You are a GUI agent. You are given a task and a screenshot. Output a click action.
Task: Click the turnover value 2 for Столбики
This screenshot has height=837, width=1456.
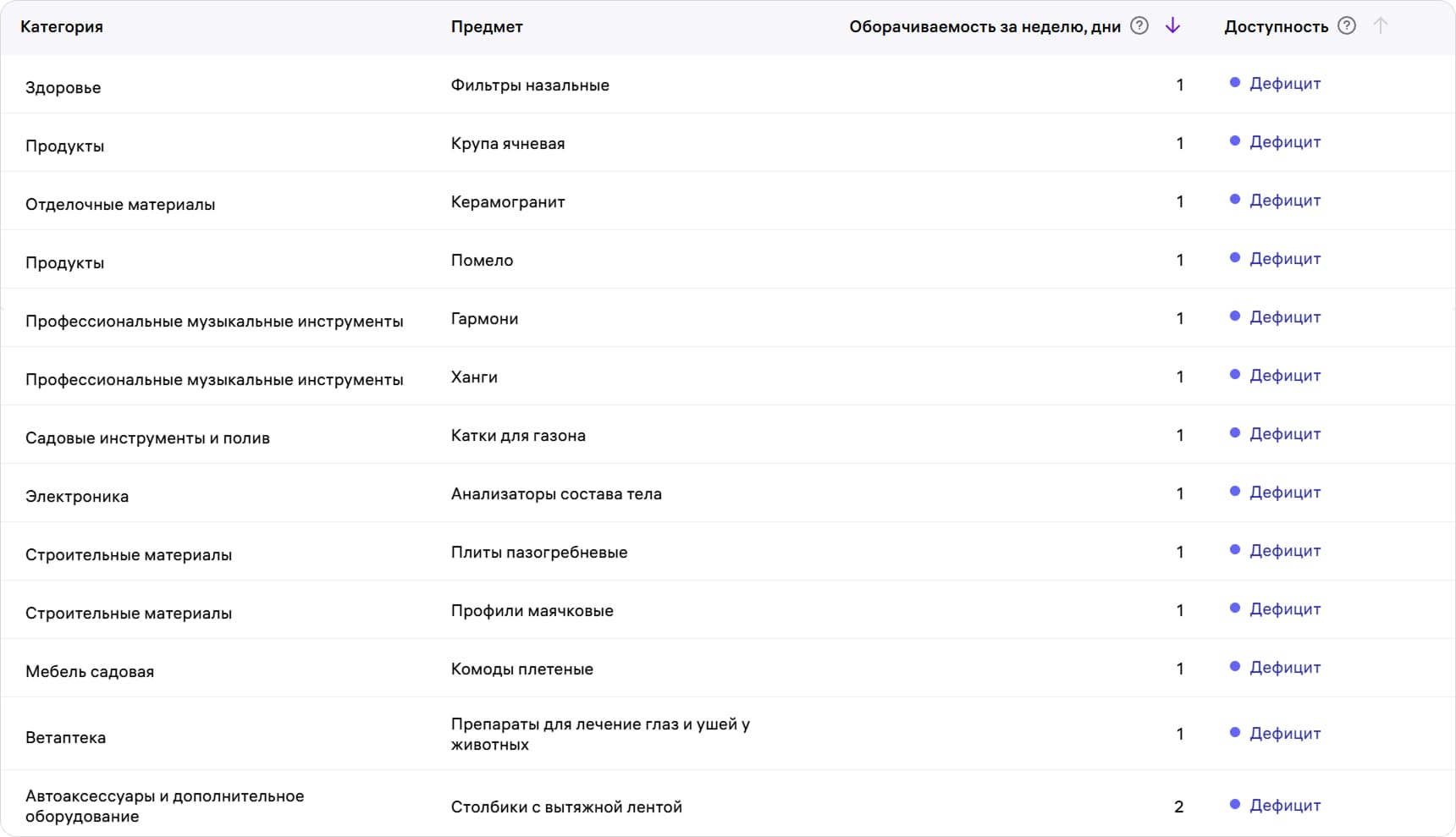point(1178,807)
